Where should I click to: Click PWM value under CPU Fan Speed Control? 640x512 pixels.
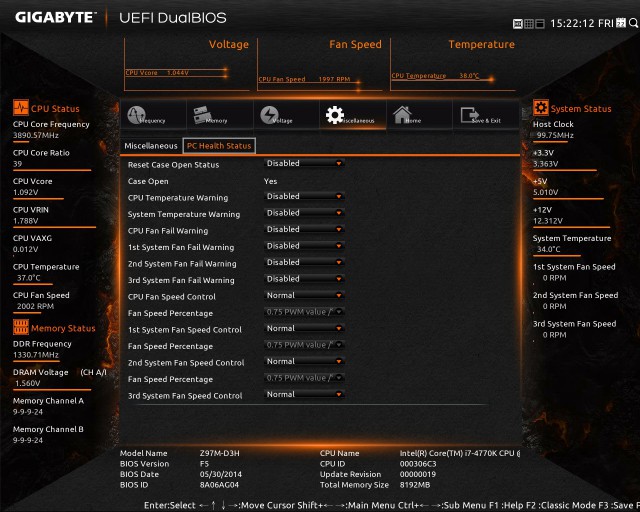click(x=304, y=312)
